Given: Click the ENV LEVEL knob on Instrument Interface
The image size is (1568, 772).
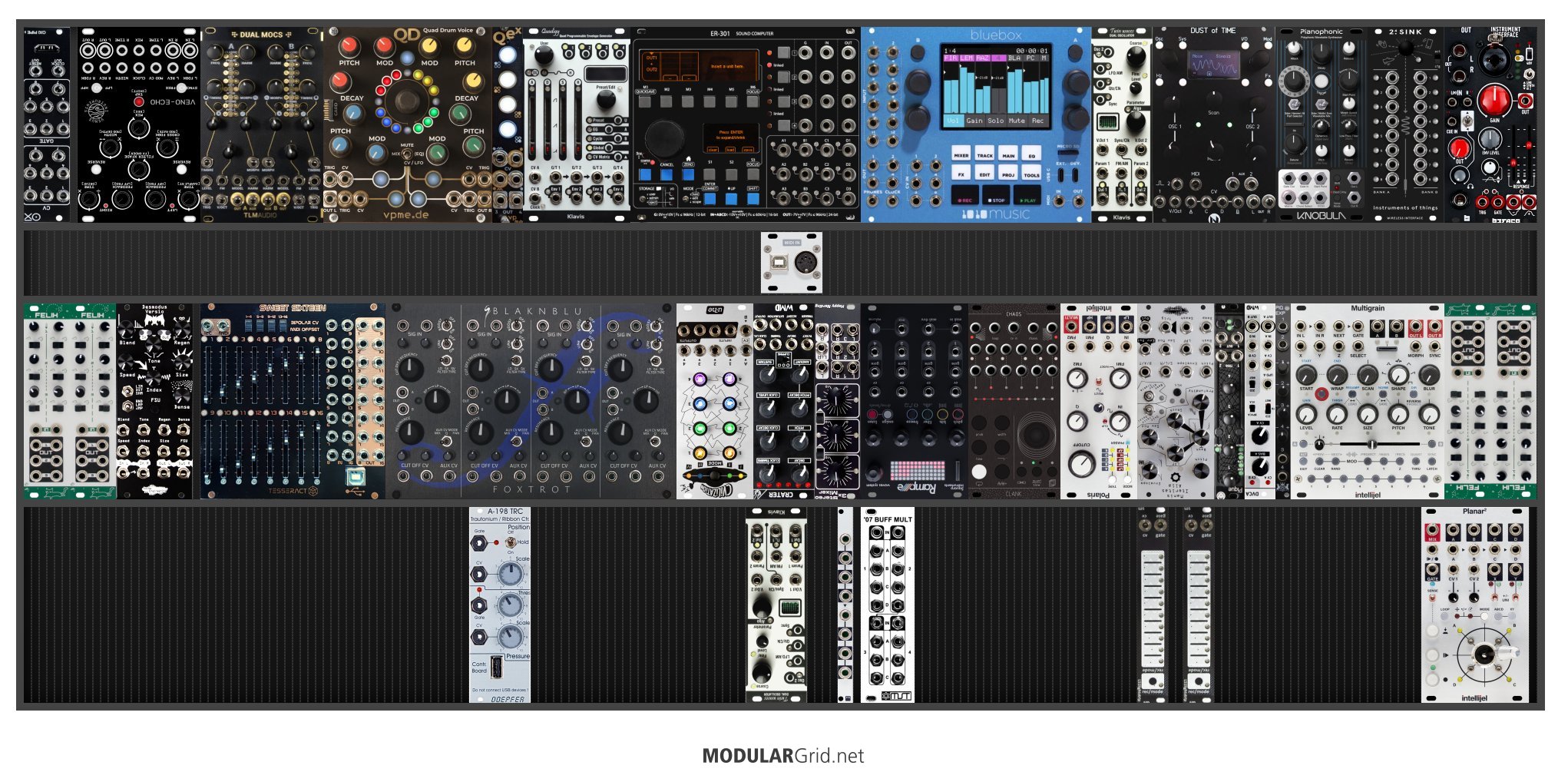Looking at the screenshot, I should coord(1490,140).
